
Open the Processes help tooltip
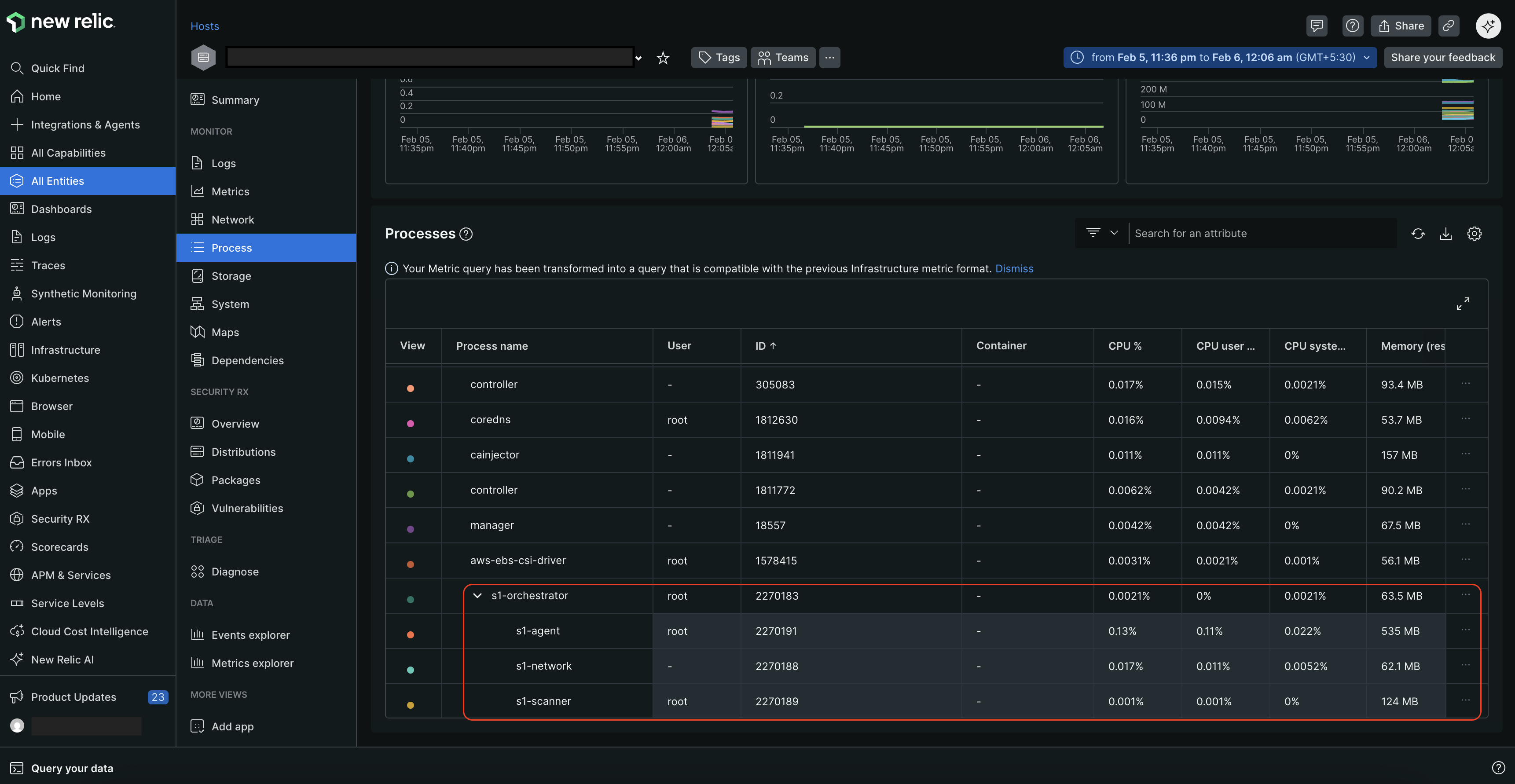click(x=466, y=234)
